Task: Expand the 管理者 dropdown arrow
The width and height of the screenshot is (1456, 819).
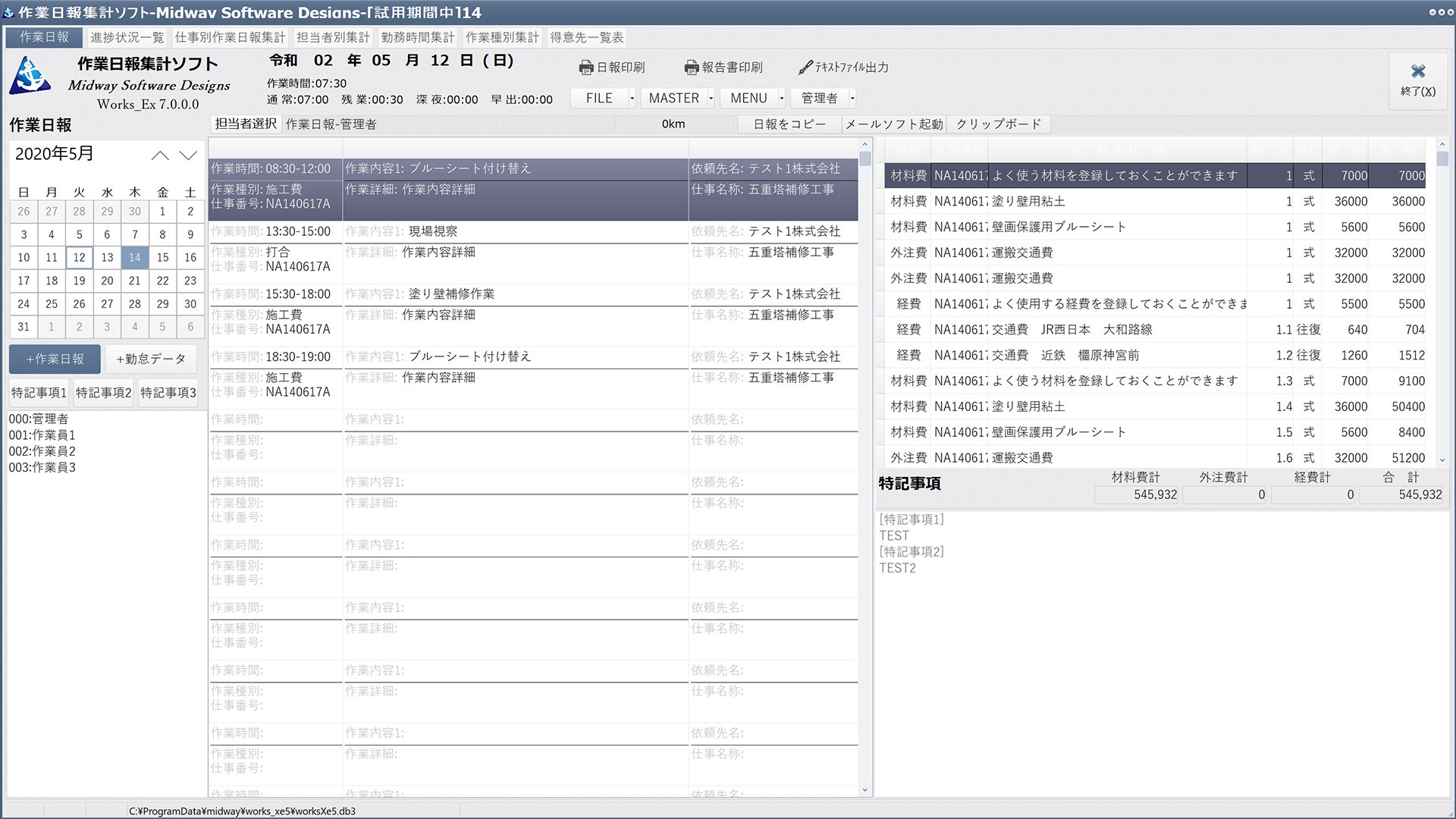Action: 852,99
